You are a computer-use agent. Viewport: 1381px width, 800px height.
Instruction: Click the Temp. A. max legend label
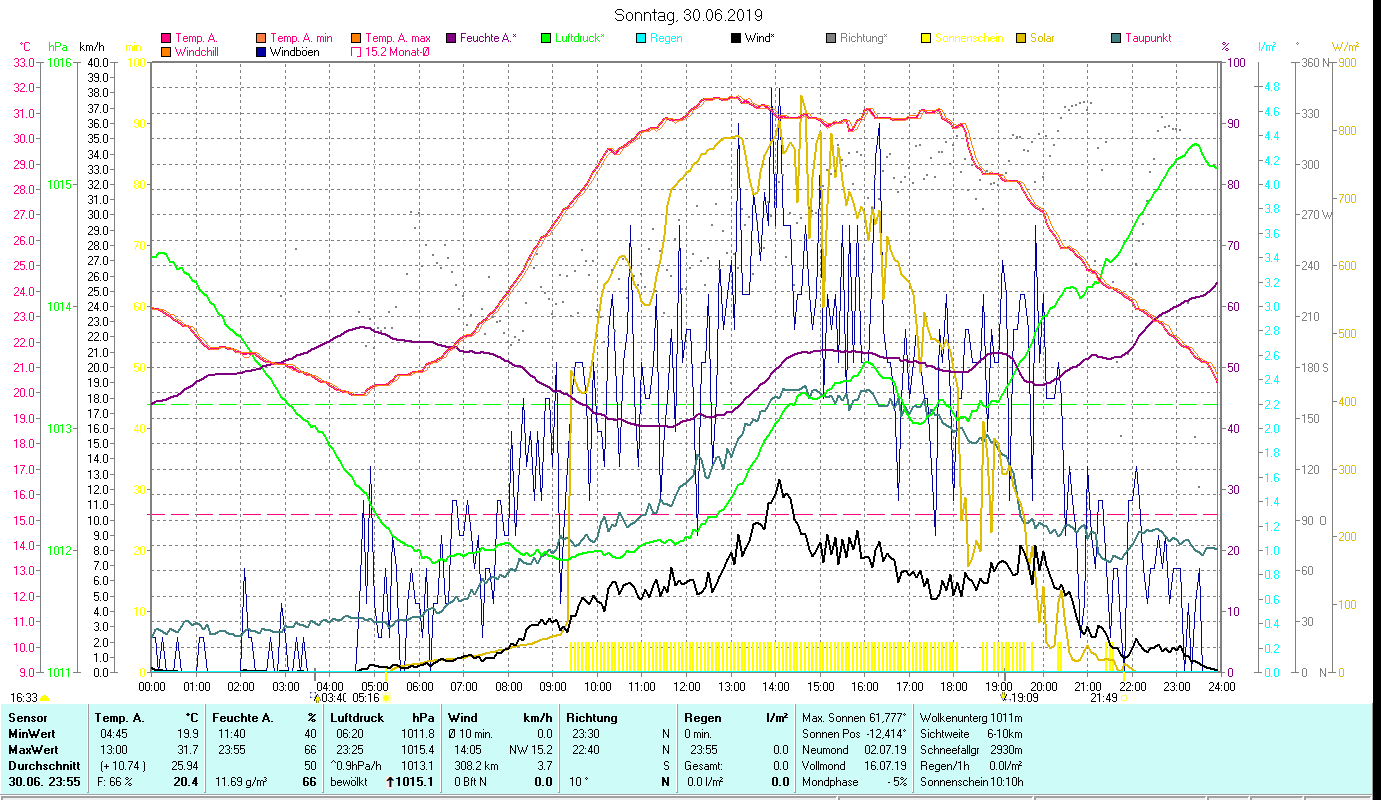[x=397, y=38]
